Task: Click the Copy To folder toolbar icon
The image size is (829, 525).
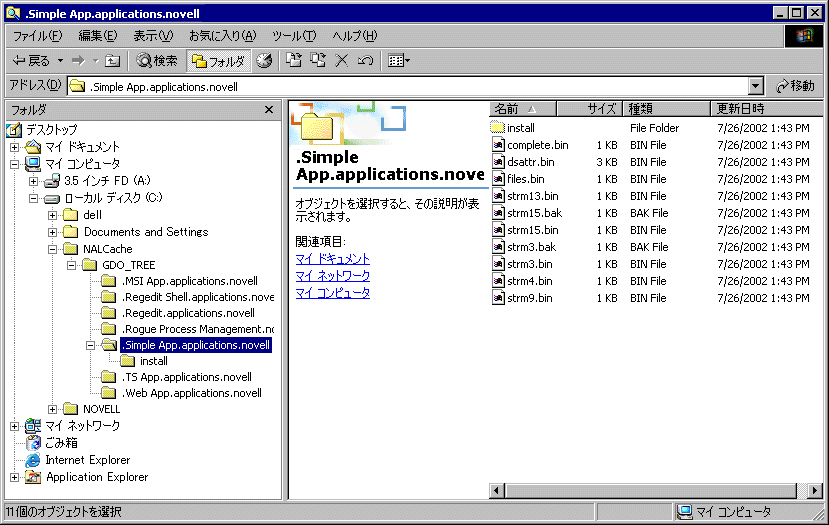Action: pos(318,61)
